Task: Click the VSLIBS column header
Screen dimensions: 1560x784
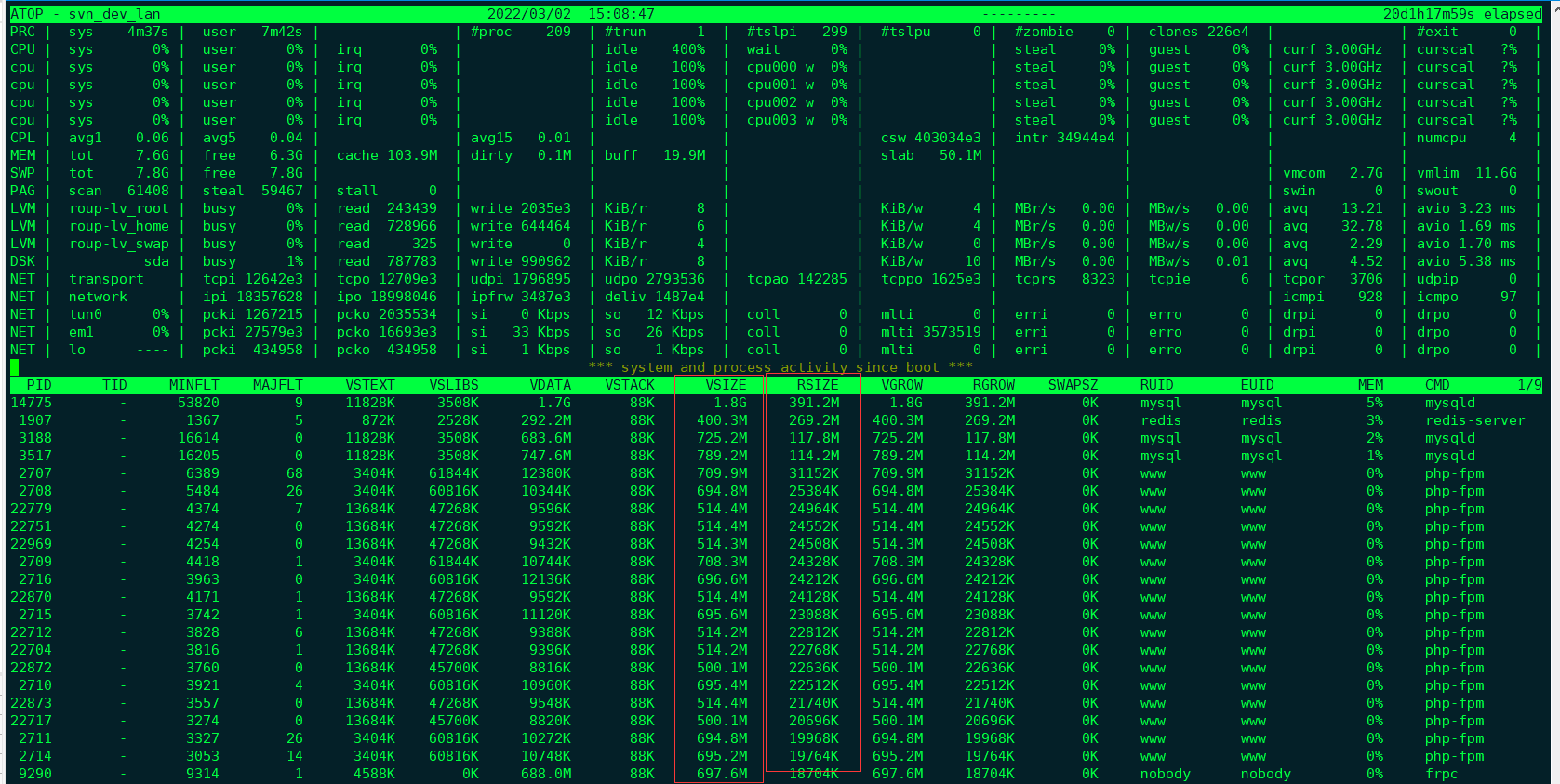Action: (454, 385)
